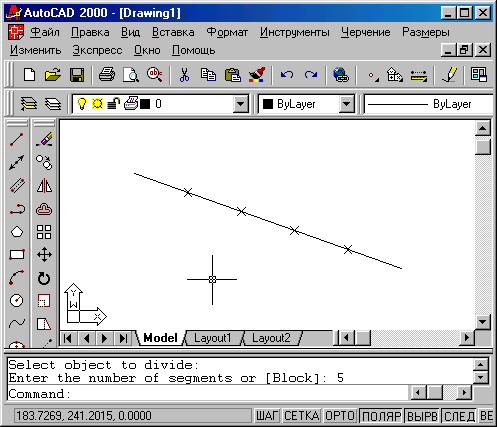Open Distance inquiry ruler icon
Viewport: 497px width, 427px height.
(x=419, y=75)
